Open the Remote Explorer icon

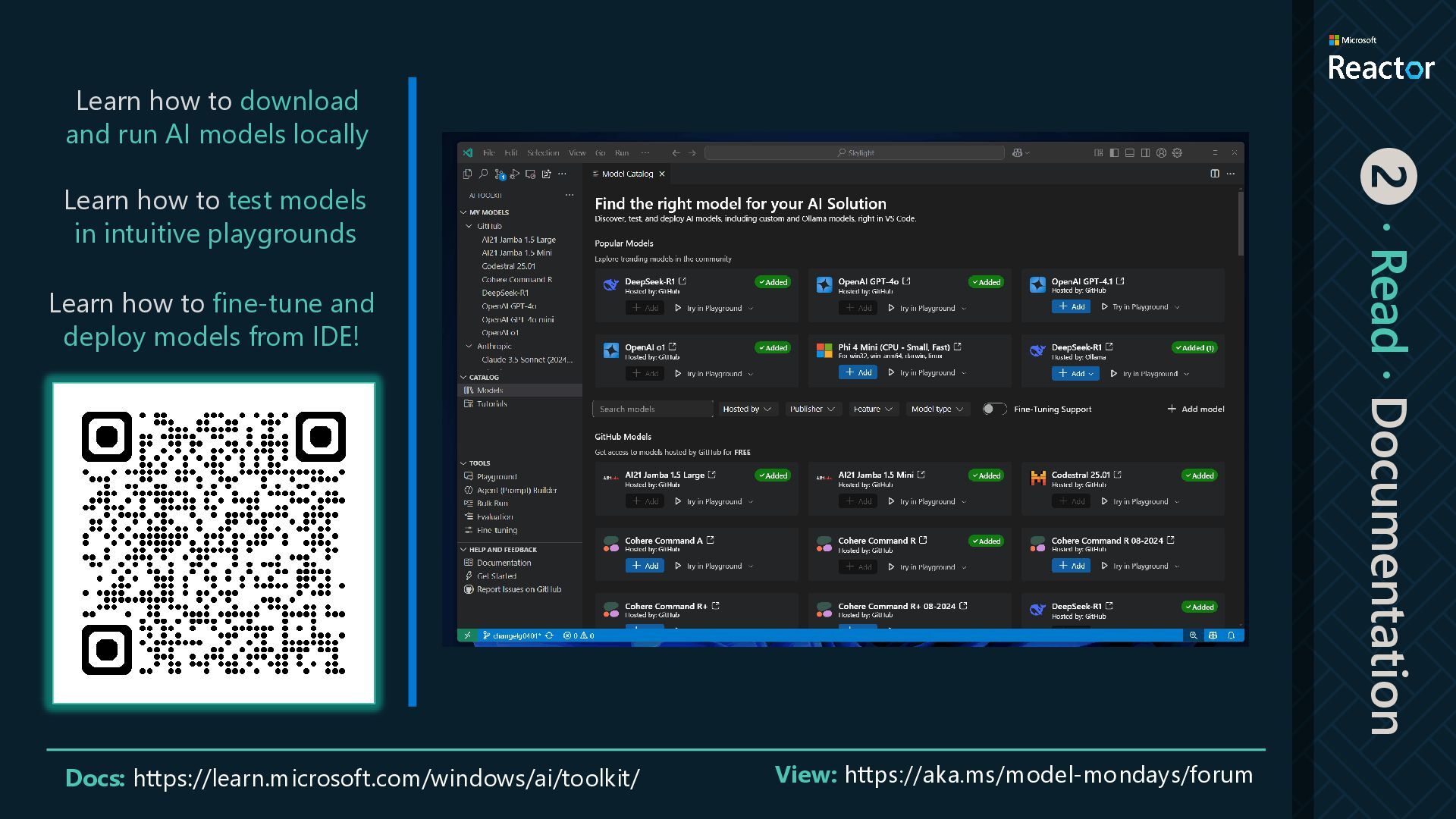[x=531, y=174]
